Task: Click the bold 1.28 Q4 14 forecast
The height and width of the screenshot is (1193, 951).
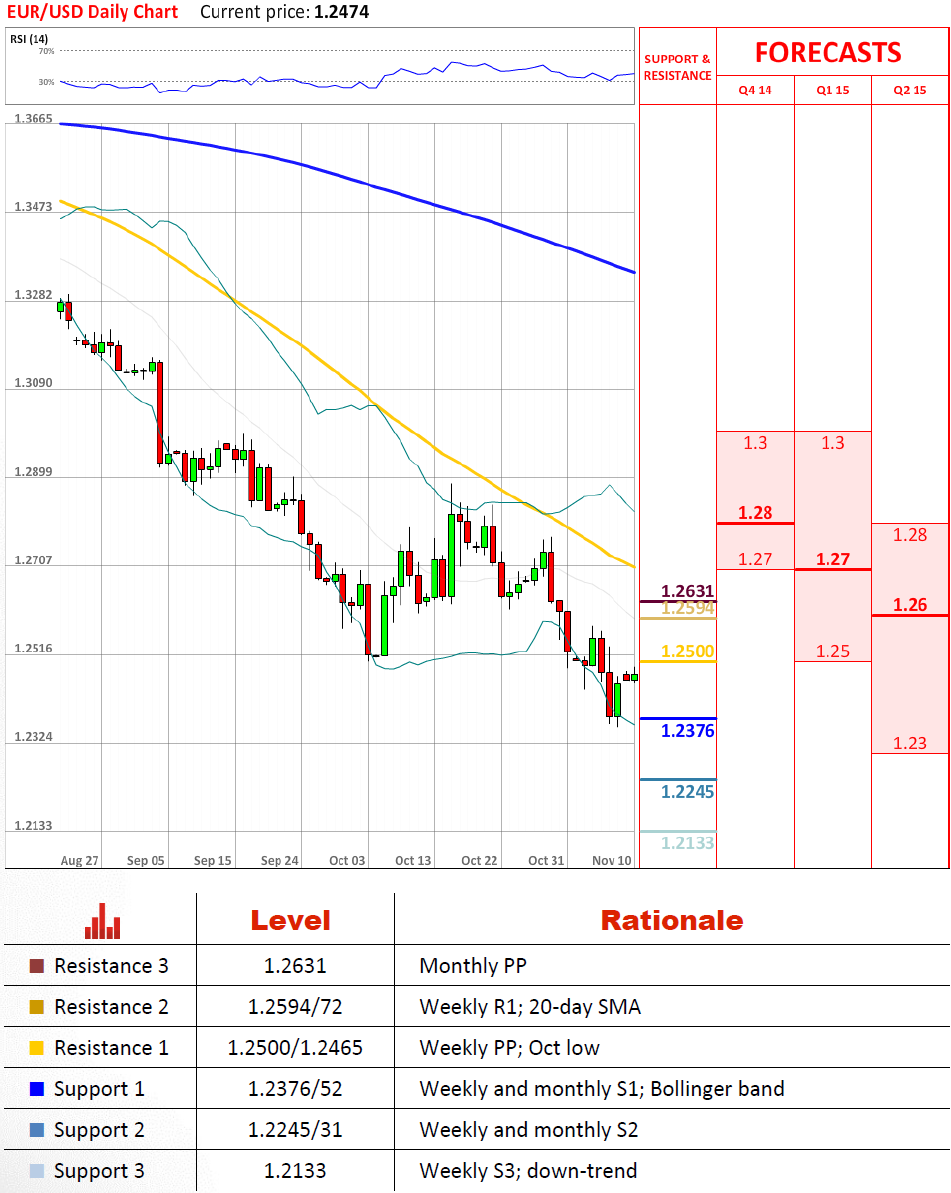Action: pyautogui.click(x=755, y=513)
